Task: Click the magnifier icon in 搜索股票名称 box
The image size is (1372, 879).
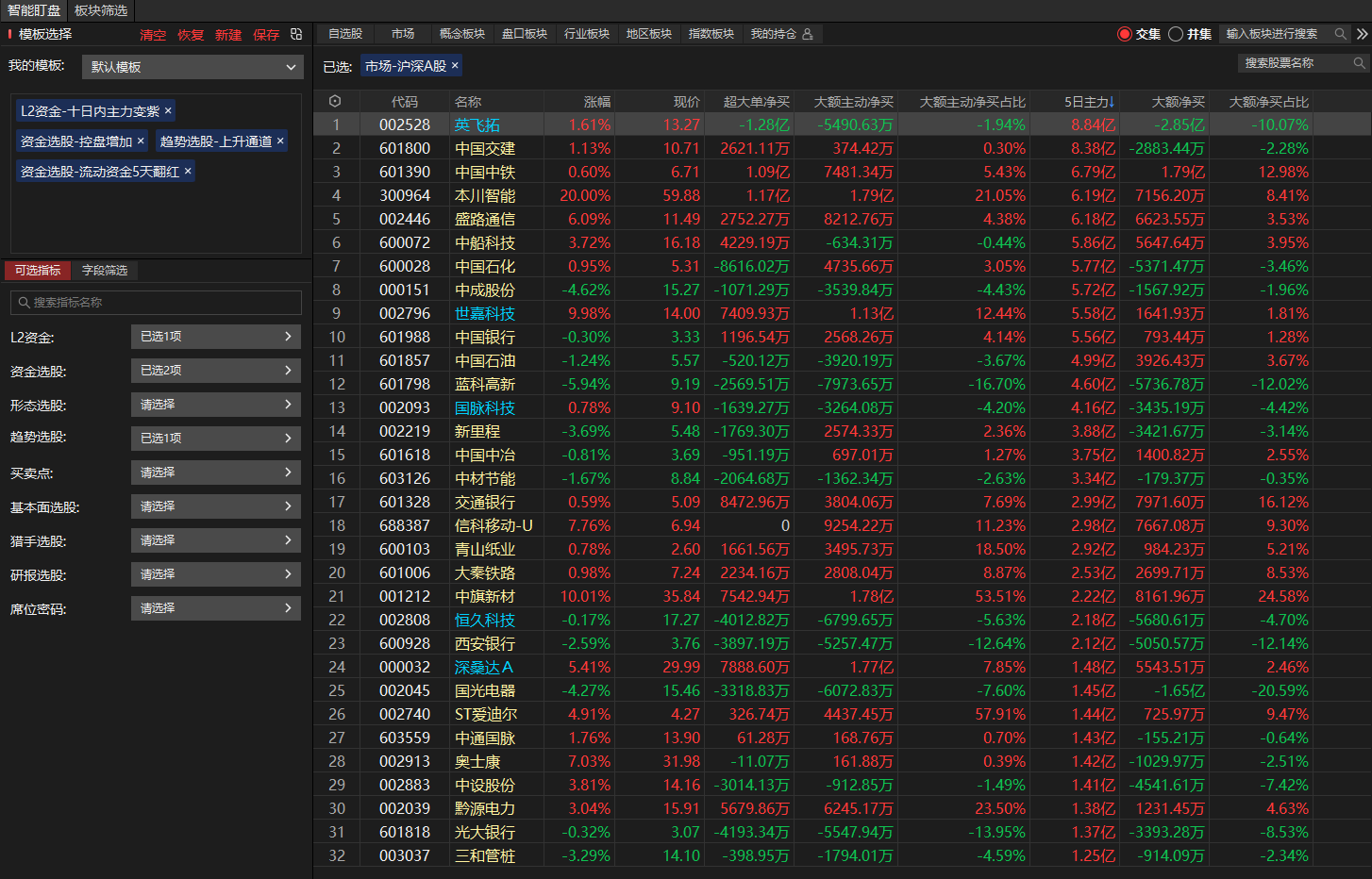Action: click(x=1359, y=63)
